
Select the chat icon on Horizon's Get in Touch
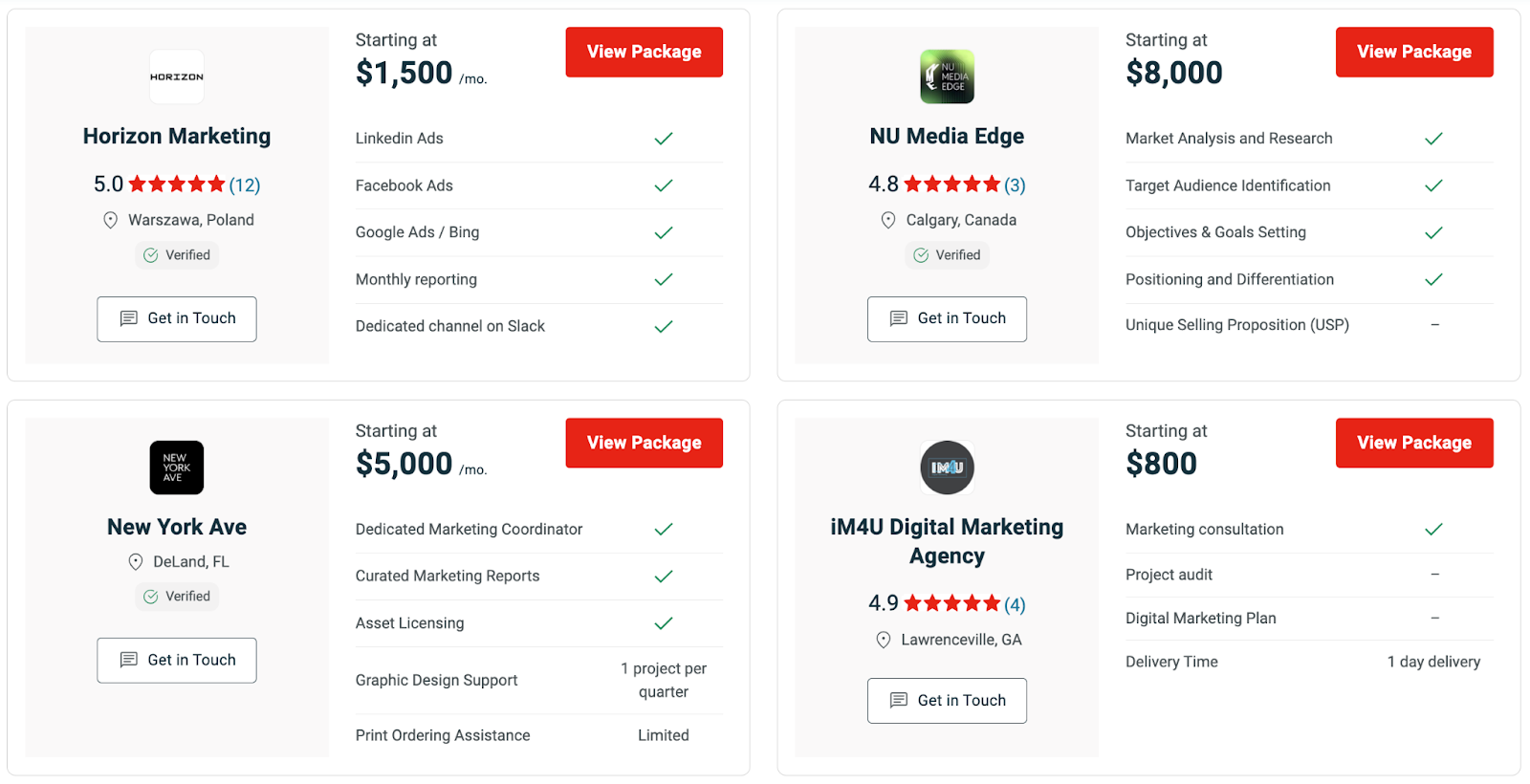point(130,318)
